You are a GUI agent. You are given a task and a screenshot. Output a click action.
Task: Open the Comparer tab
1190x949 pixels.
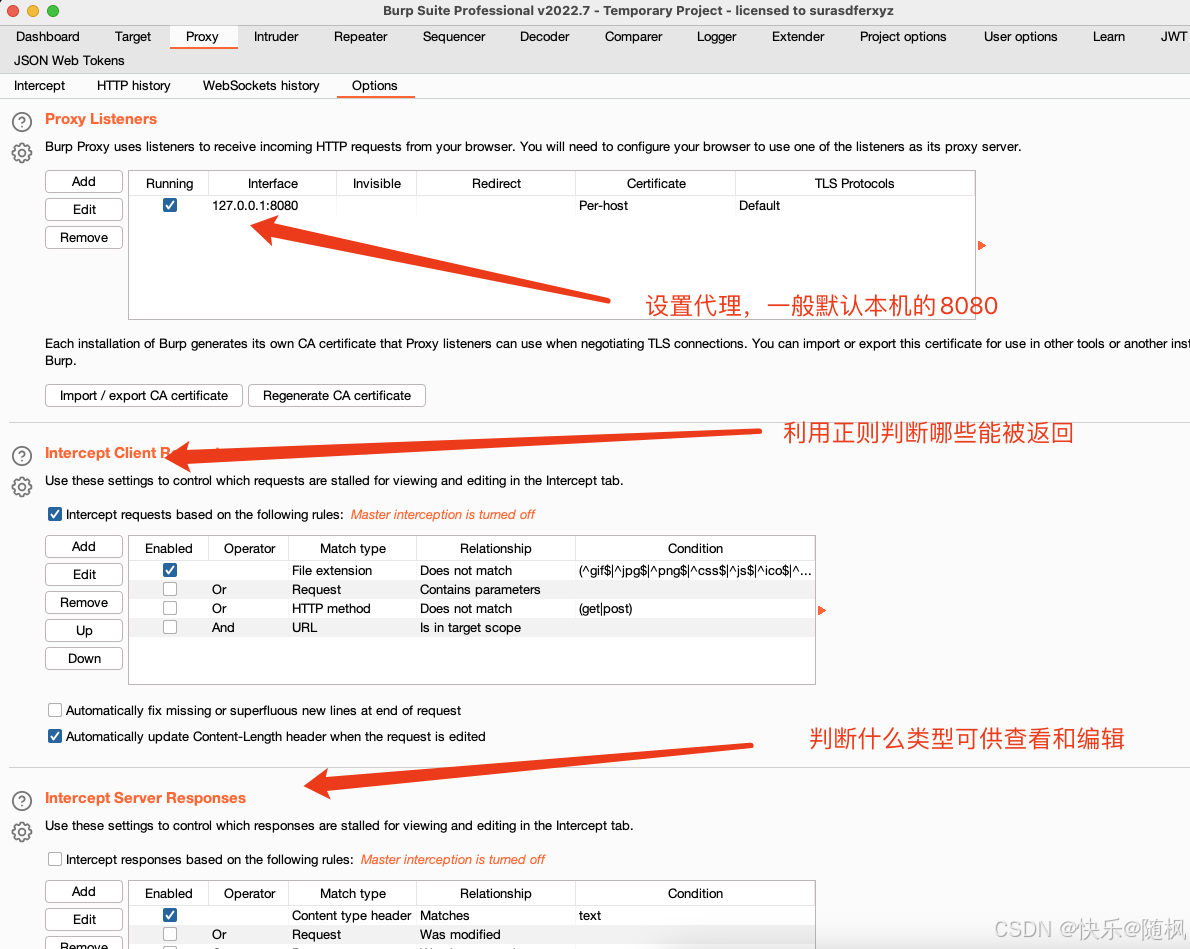click(x=633, y=36)
